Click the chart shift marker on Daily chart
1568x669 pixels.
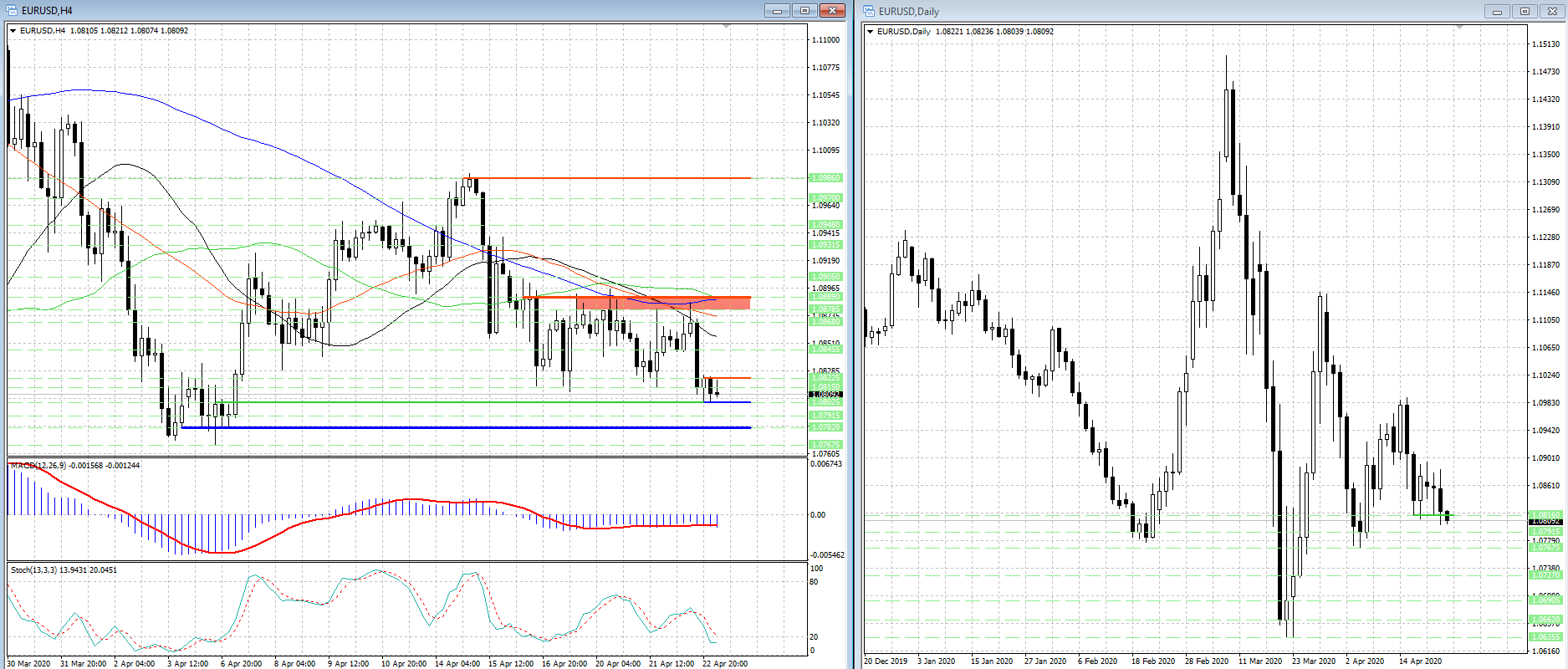pyautogui.click(x=1459, y=28)
